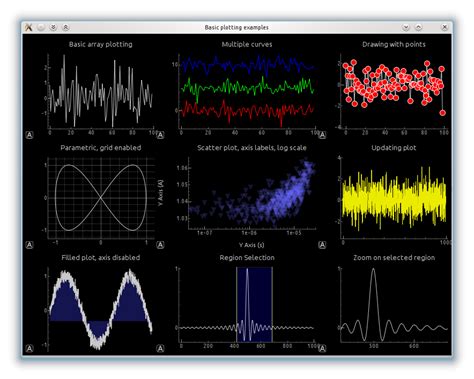Click auto-range A button of Zoom on selected region plot
Image resolution: width=474 pixels, height=379 pixels.
click(322, 348)
